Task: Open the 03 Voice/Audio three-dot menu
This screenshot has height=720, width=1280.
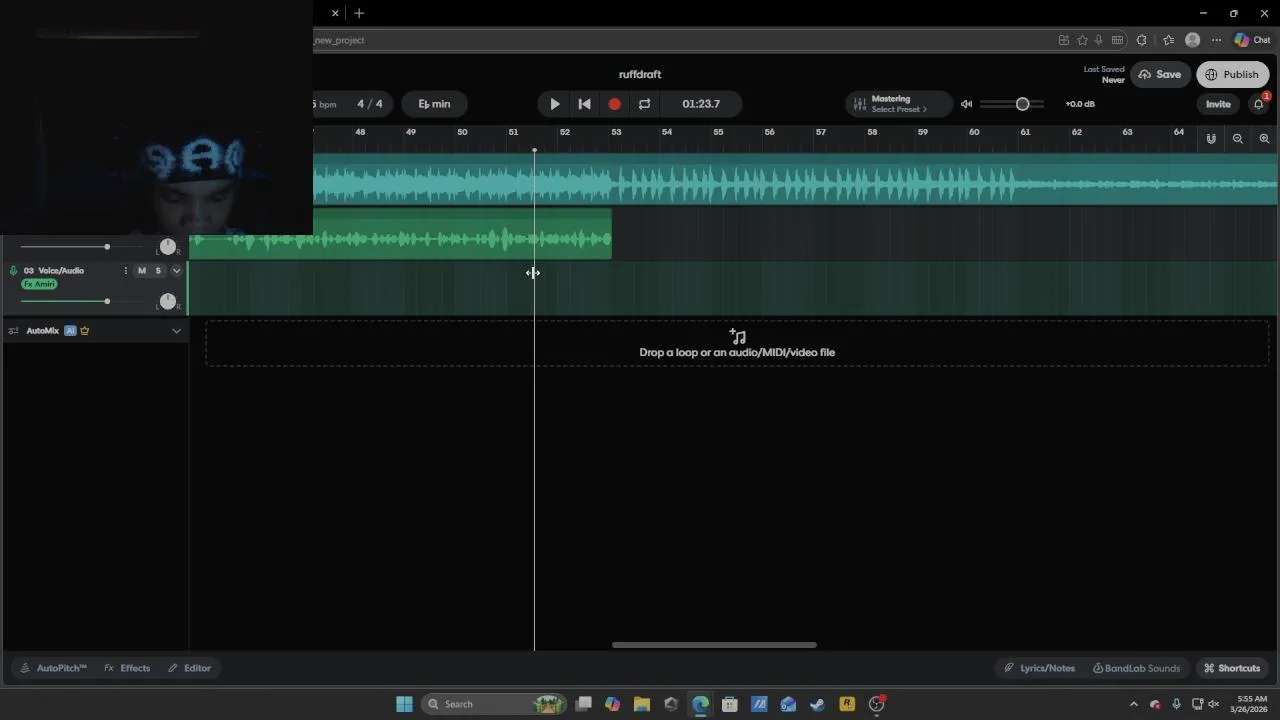Action: (126, 271)
